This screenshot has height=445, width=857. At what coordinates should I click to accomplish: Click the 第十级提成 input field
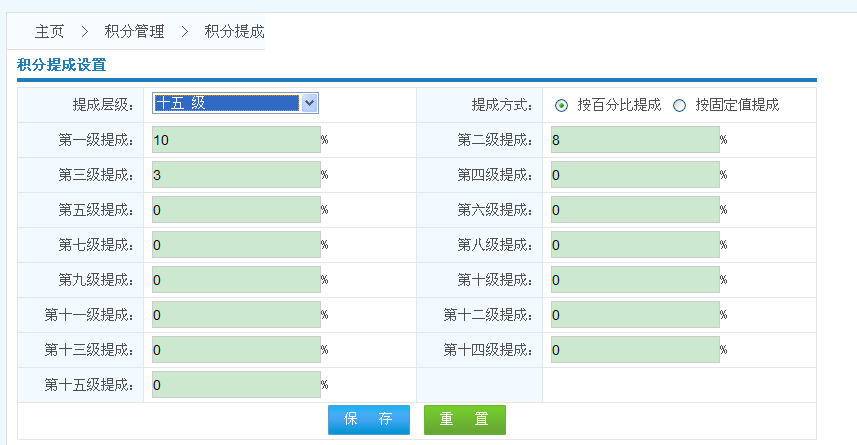(635, 280)
